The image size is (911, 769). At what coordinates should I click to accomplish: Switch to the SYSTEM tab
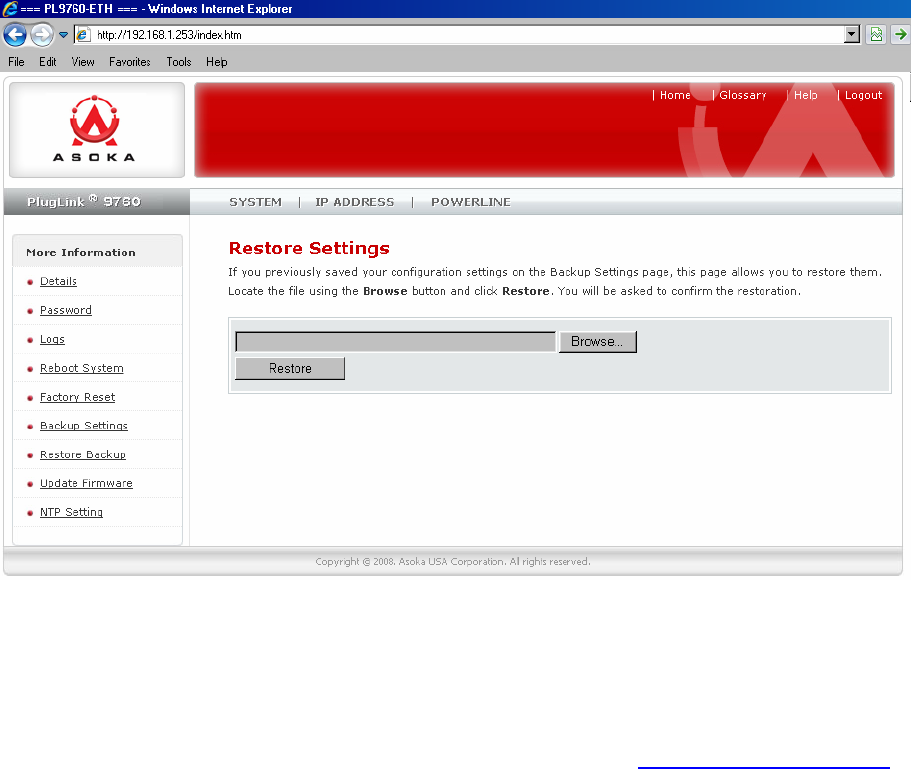tap(255, 202)
